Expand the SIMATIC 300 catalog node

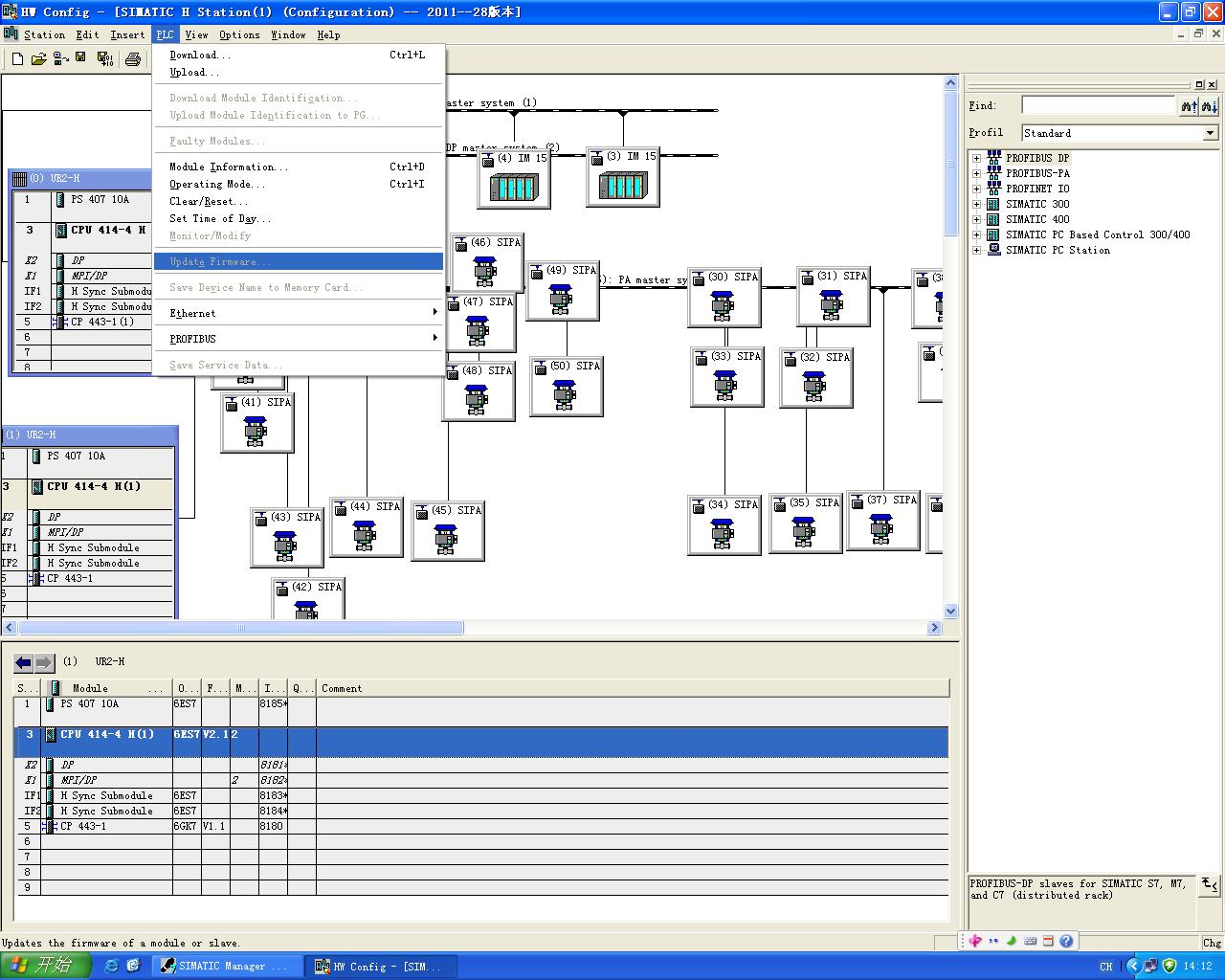coord(976,205)
